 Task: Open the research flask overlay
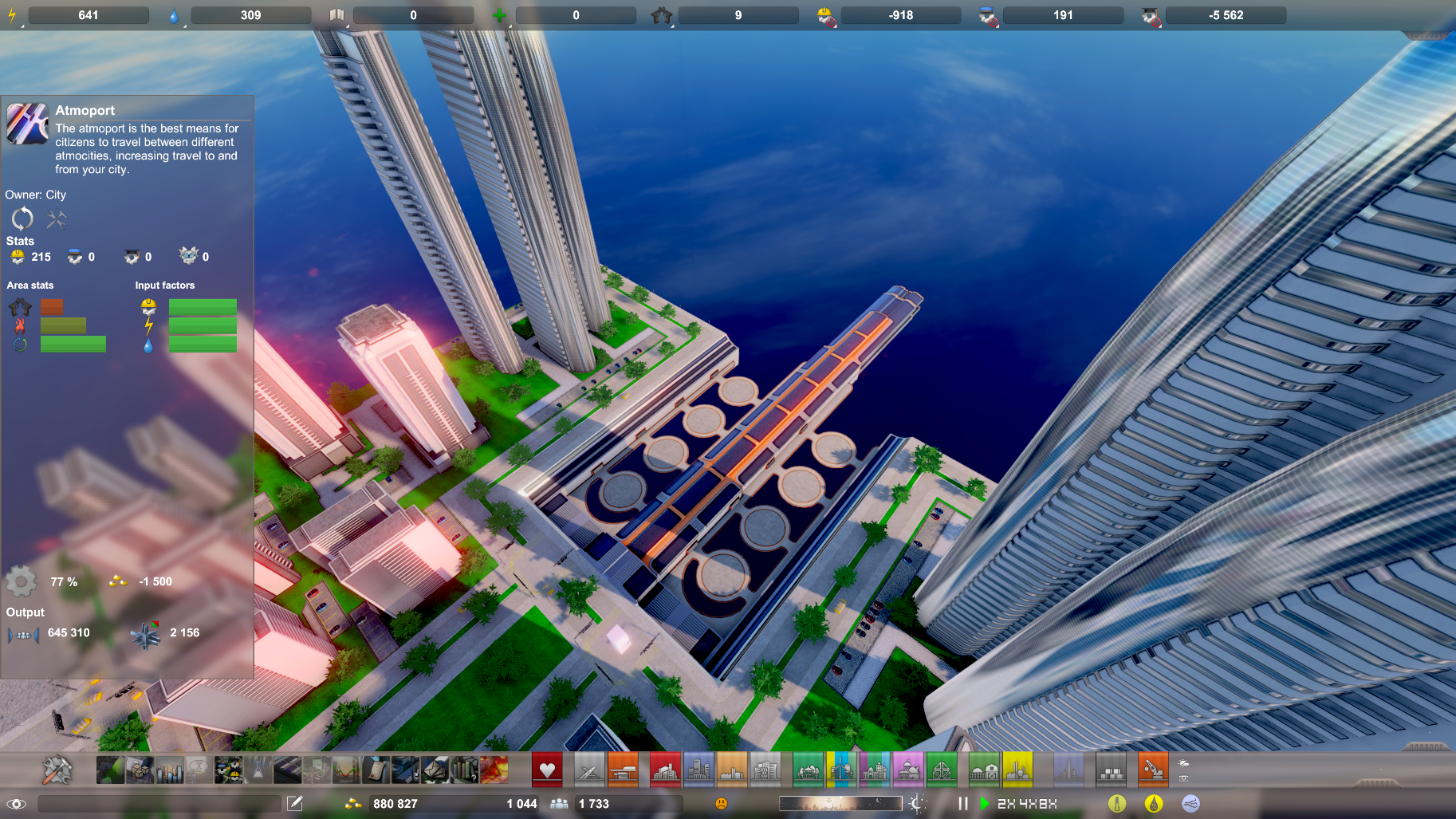click(258, 770)
